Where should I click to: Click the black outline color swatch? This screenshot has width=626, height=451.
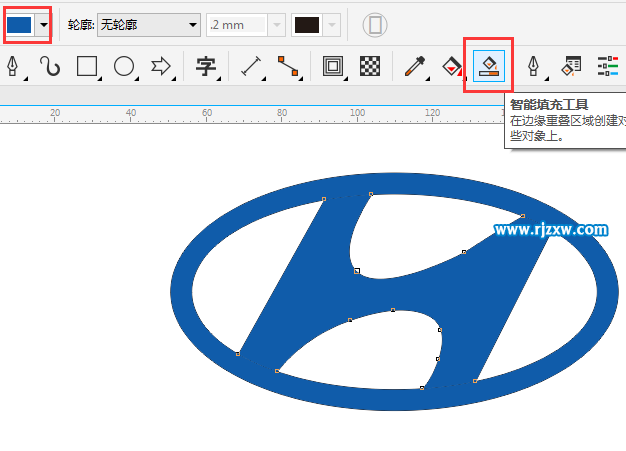[307, 25]
